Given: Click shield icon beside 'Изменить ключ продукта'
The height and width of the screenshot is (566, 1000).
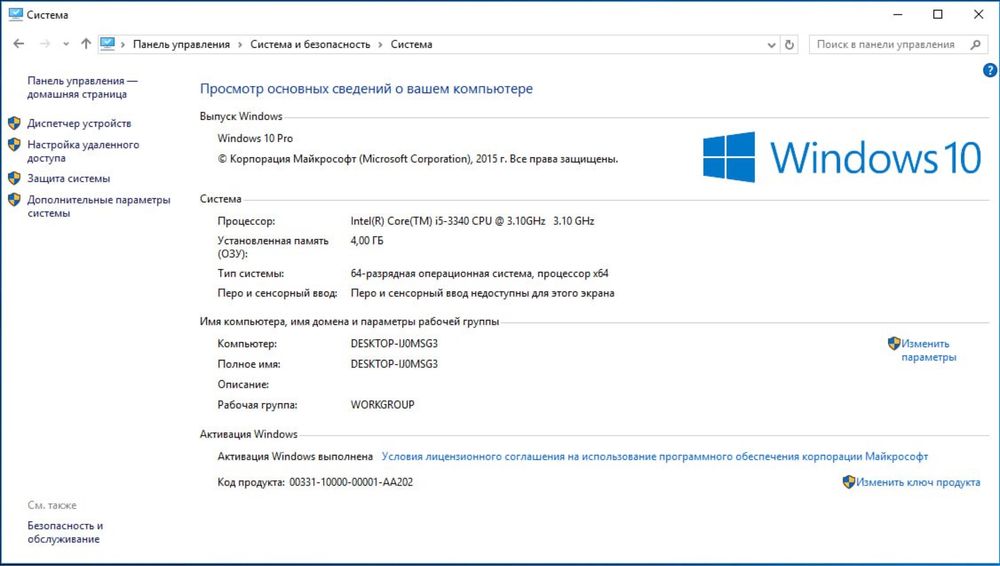Looking at the screenshot, I should point(849,482).
